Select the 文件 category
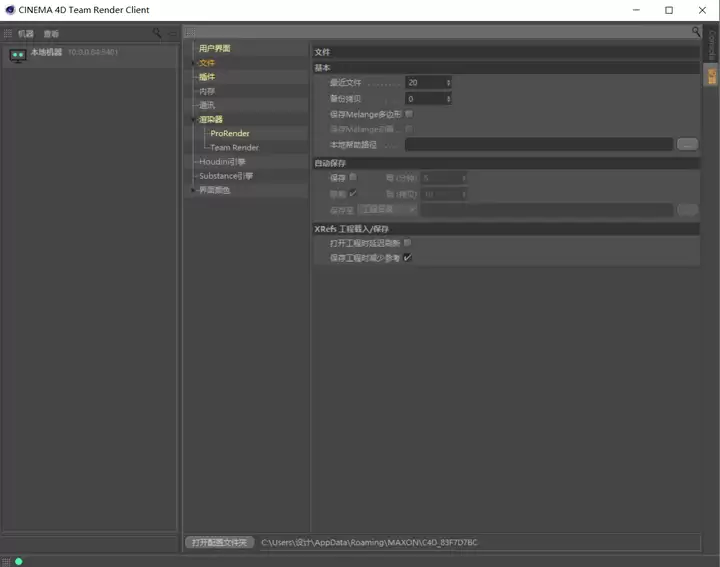 click(x=207, y=62)
